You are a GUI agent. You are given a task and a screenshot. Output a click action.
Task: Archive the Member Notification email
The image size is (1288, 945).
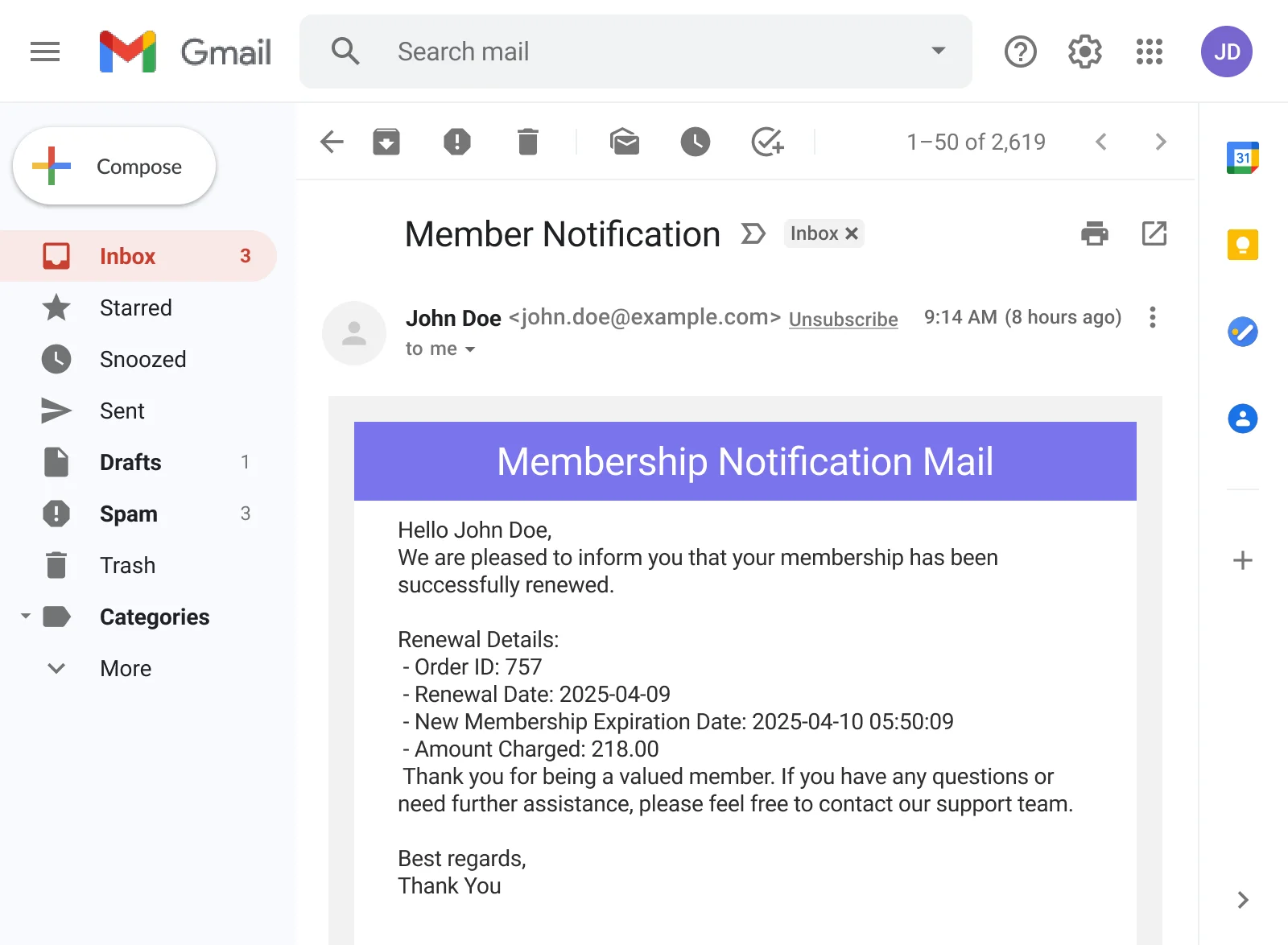pyautogui.click(x=386, y=142)
